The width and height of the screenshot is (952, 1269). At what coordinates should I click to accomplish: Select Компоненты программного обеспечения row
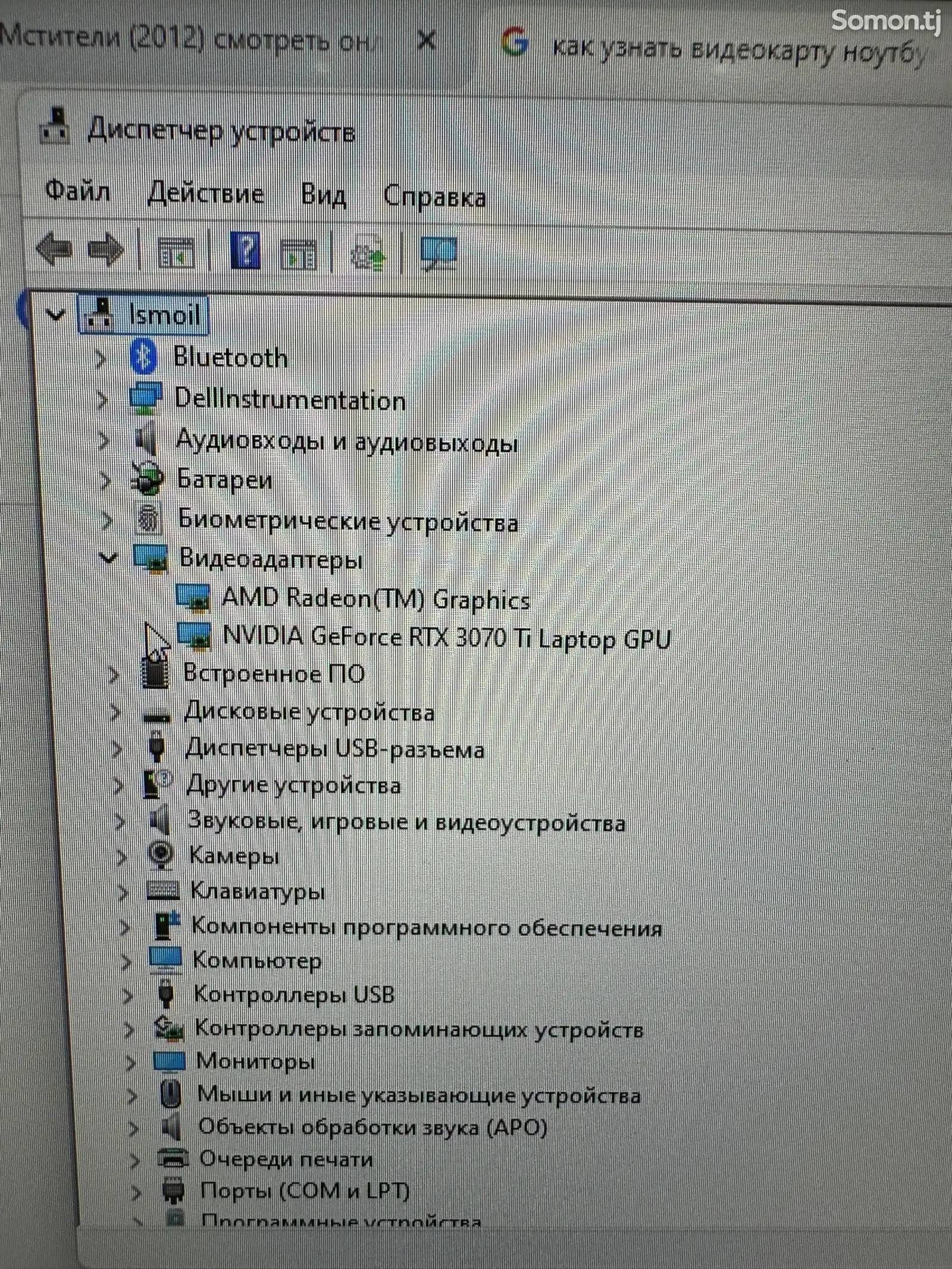click(x=427, y=928)
